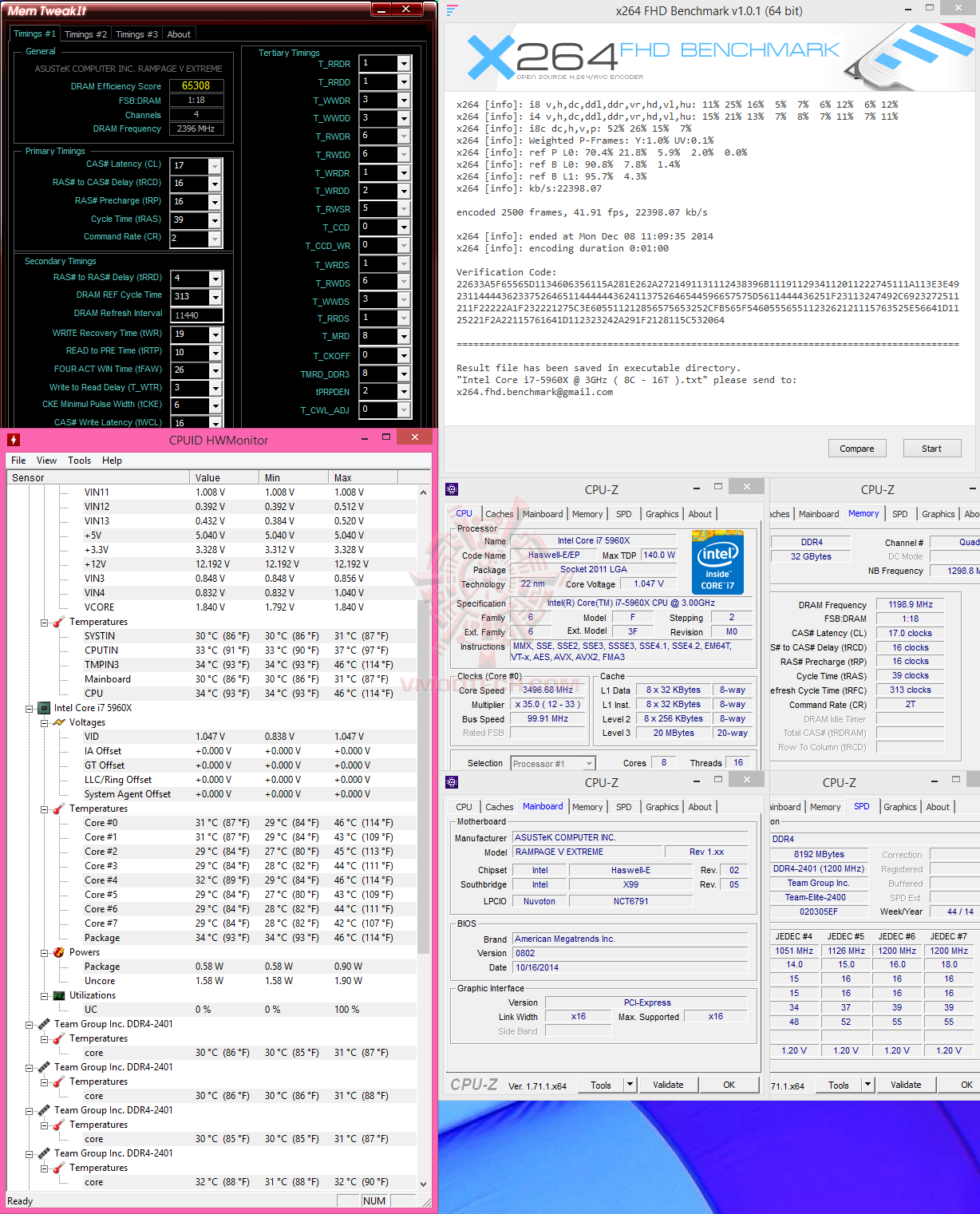Open the RAS# to CAS# Delay (tRCD) dropdown
The image size is (980, 1214).
click(215, 184)
